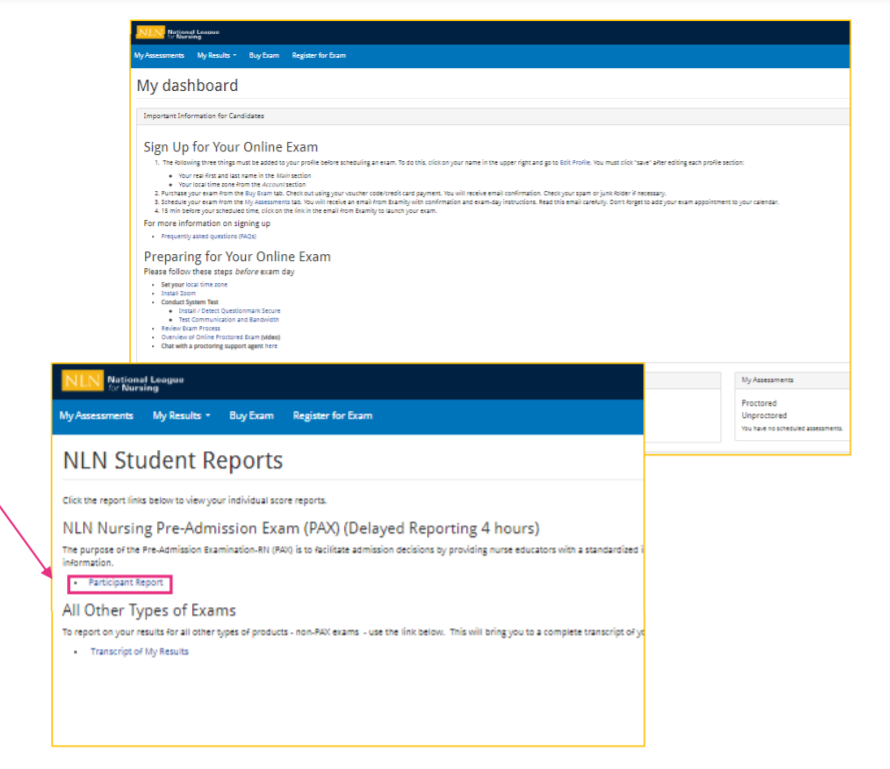Image resolution: width=890 pixels, height=769 pixels.
Task: Open Register for Exam in the dashboard navbar
Action: [x=318, y=56]
